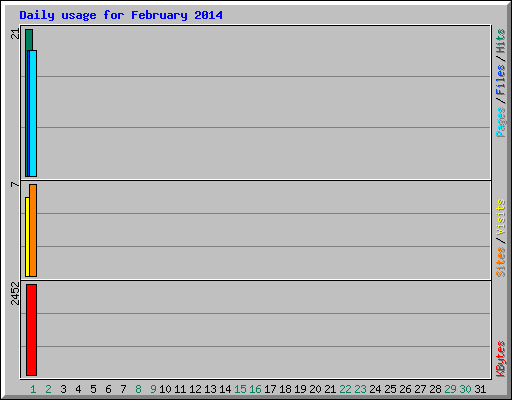Screen dimensions: 512x400
Task: Click the yellow 'Visits' legend label
Action: 500,217
